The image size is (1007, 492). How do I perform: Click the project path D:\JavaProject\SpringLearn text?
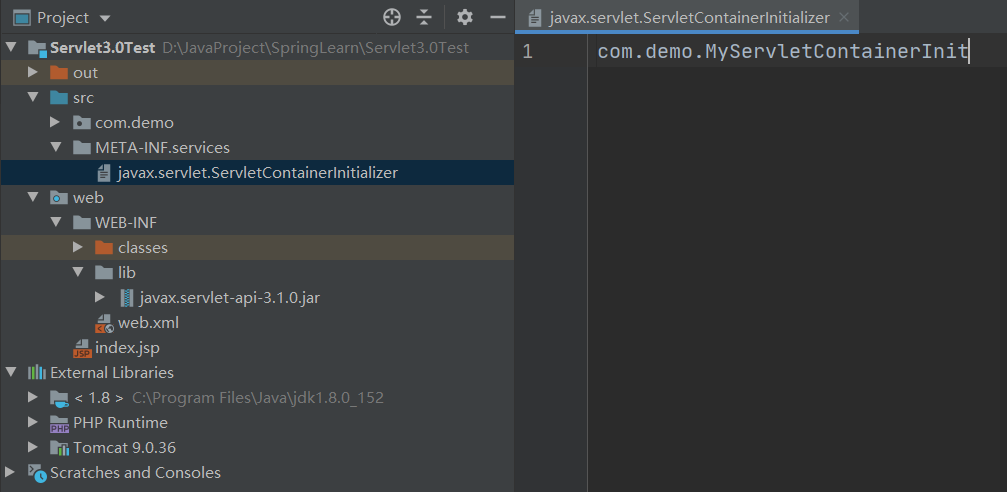tap(316, 48)
